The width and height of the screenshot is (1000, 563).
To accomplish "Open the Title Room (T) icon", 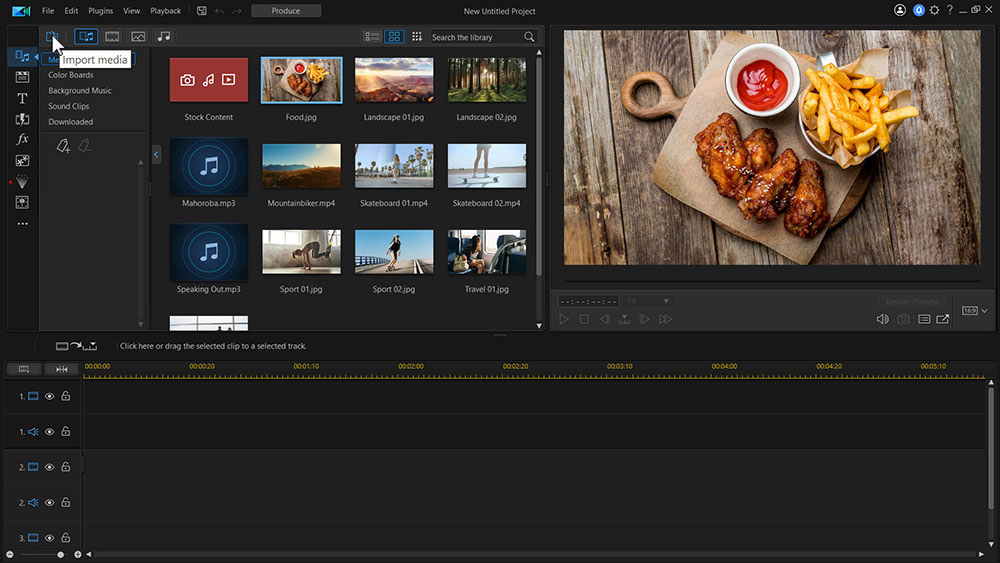I will click(22, 98).
